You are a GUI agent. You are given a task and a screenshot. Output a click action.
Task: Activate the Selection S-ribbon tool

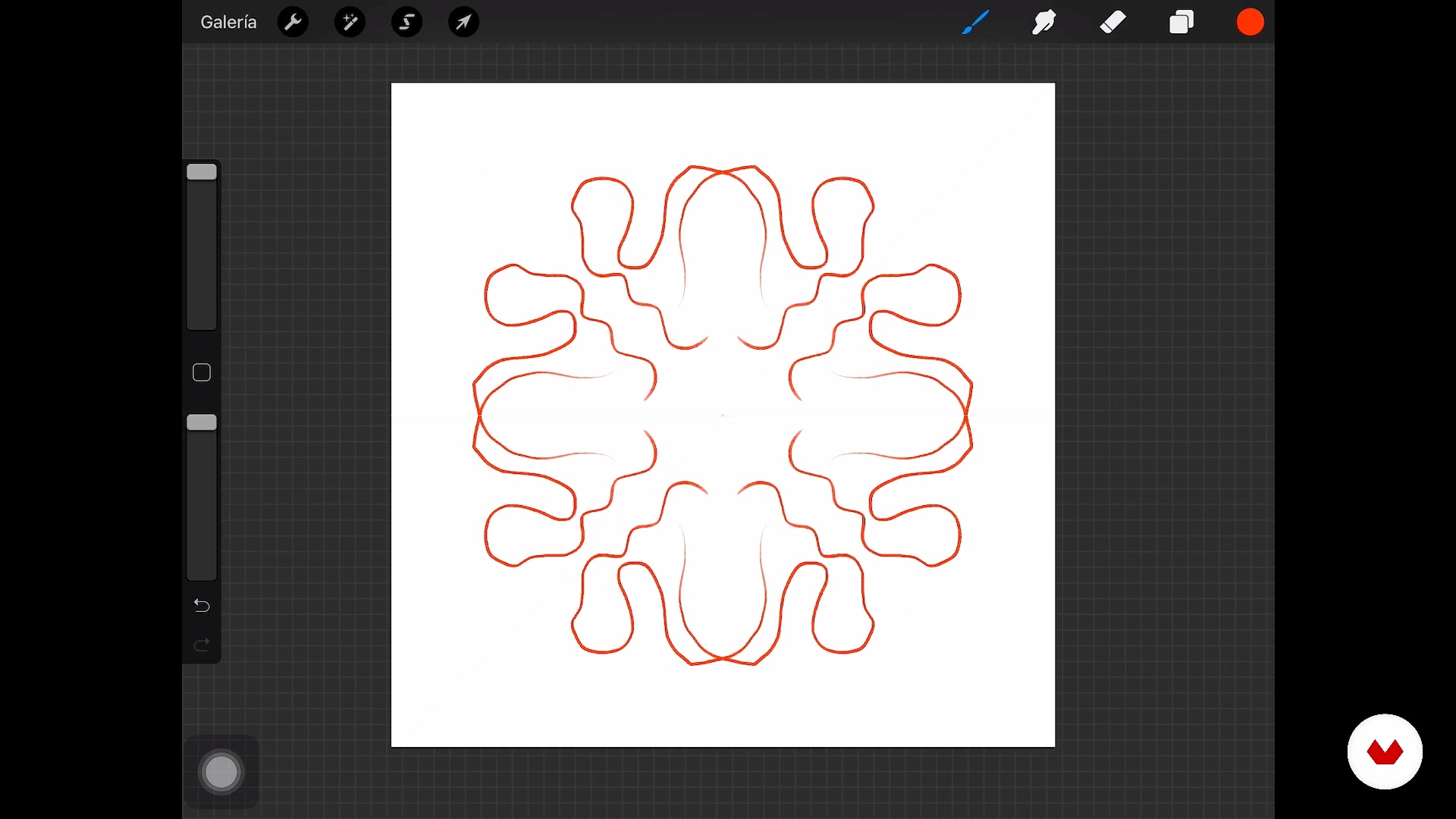(x=407, y=23)
